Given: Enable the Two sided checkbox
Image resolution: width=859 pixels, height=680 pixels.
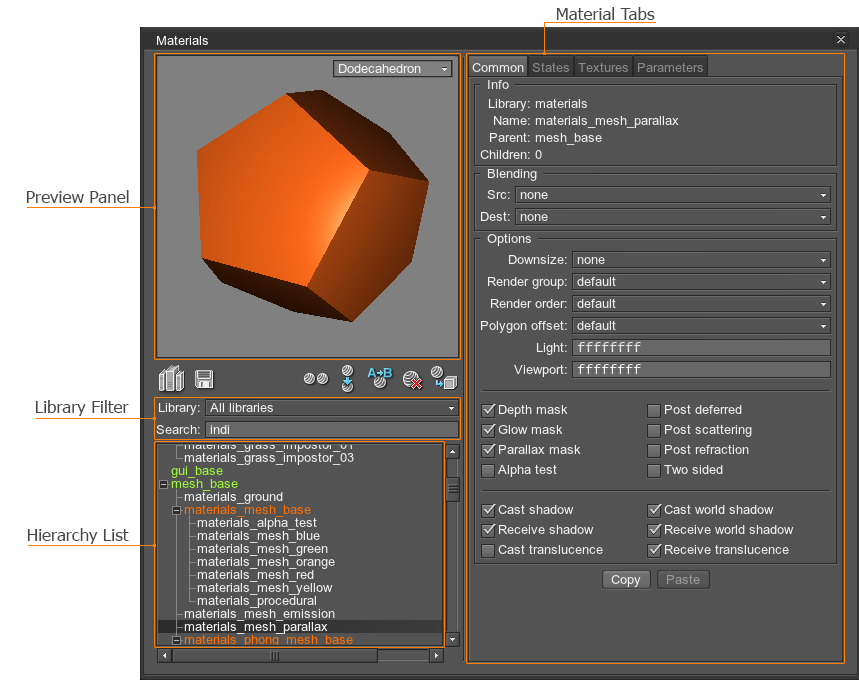Looking at the screenshot, I should click(654, 471).
